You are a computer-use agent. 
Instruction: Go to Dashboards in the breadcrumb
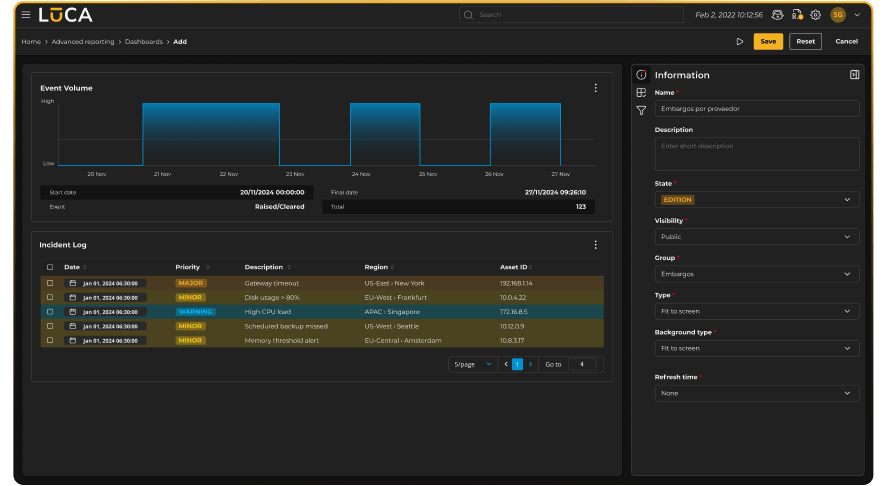click(144, 42)
